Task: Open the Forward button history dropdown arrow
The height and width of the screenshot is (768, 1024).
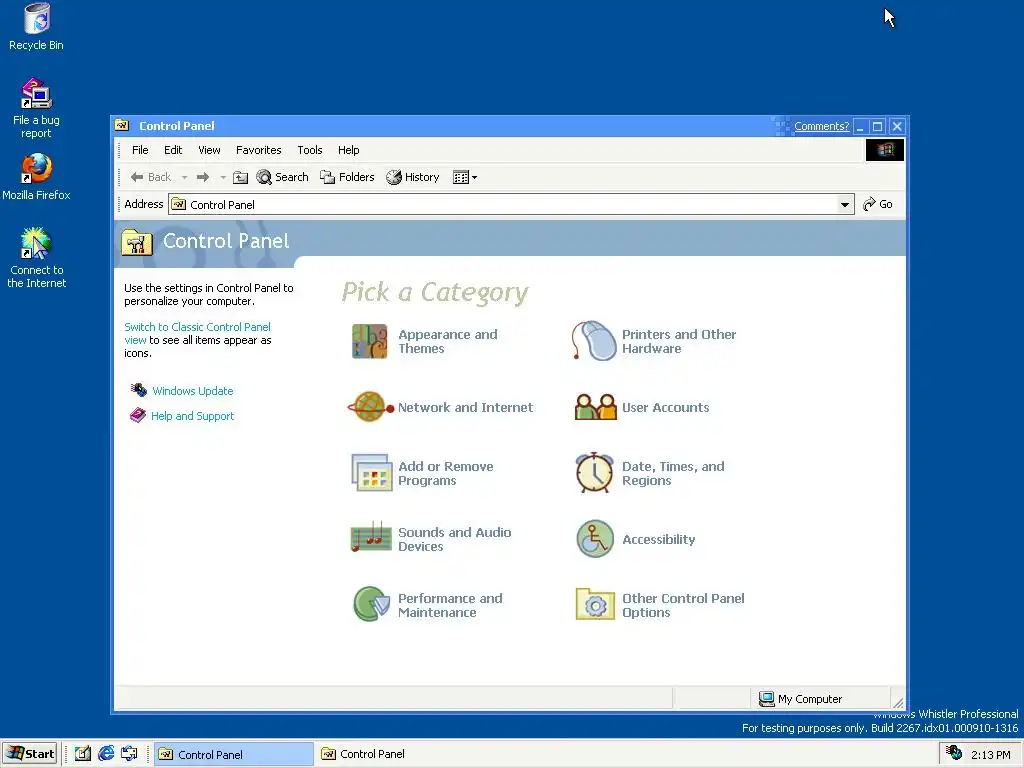Action: tap(223, 177)
